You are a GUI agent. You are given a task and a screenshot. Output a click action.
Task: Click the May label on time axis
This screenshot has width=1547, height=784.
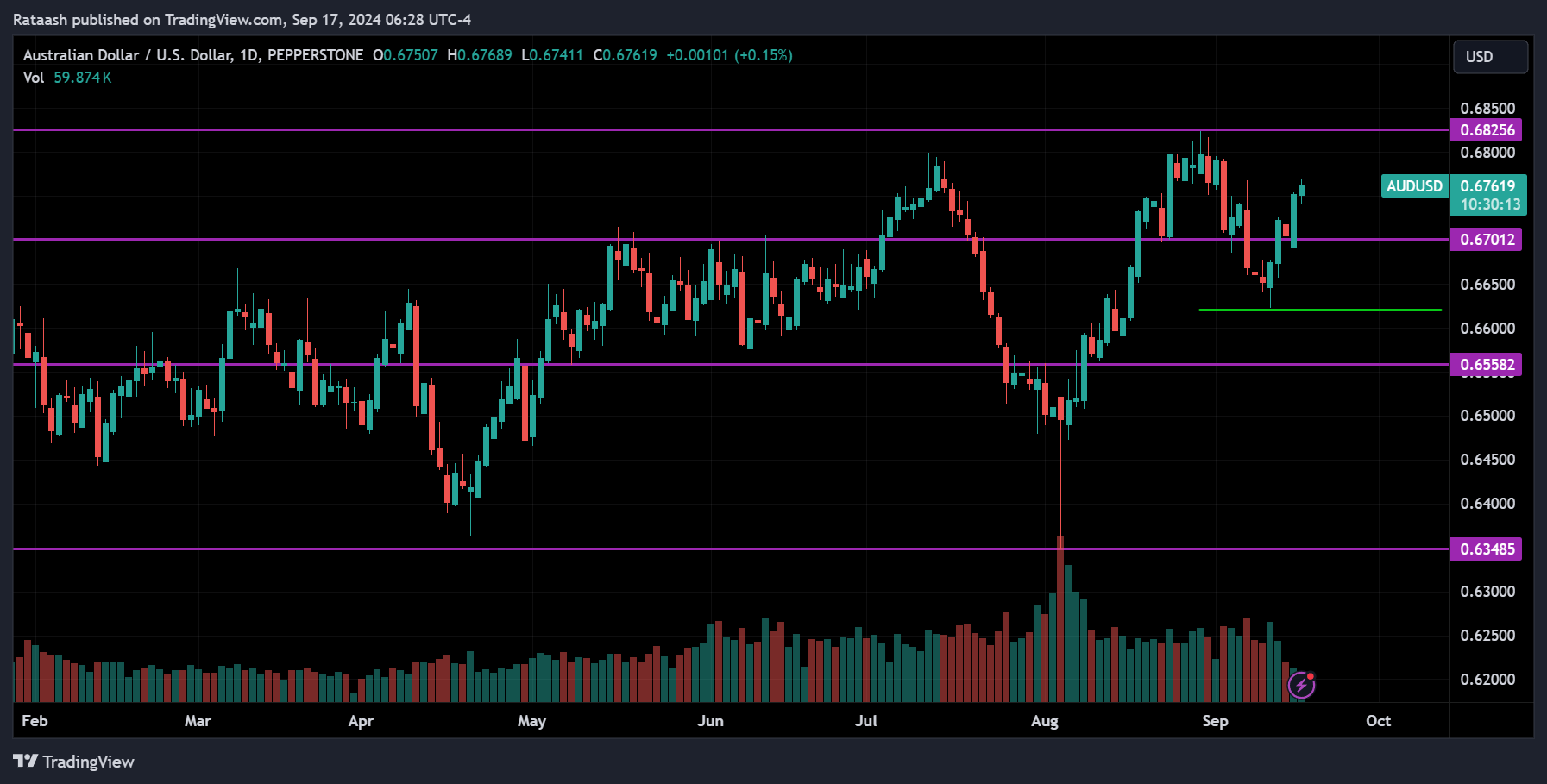pos(531,721)
